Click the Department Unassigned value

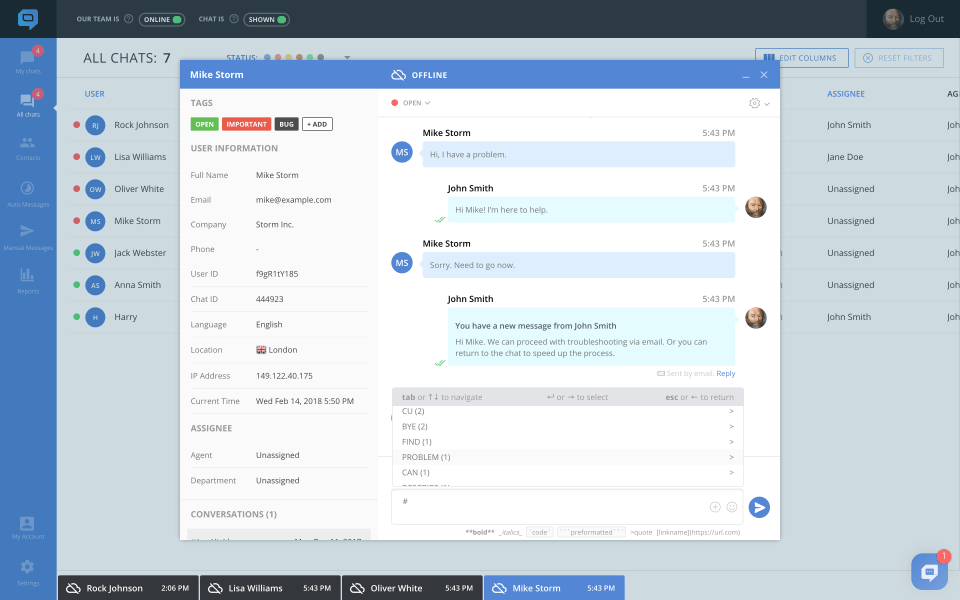pos(277,481)
